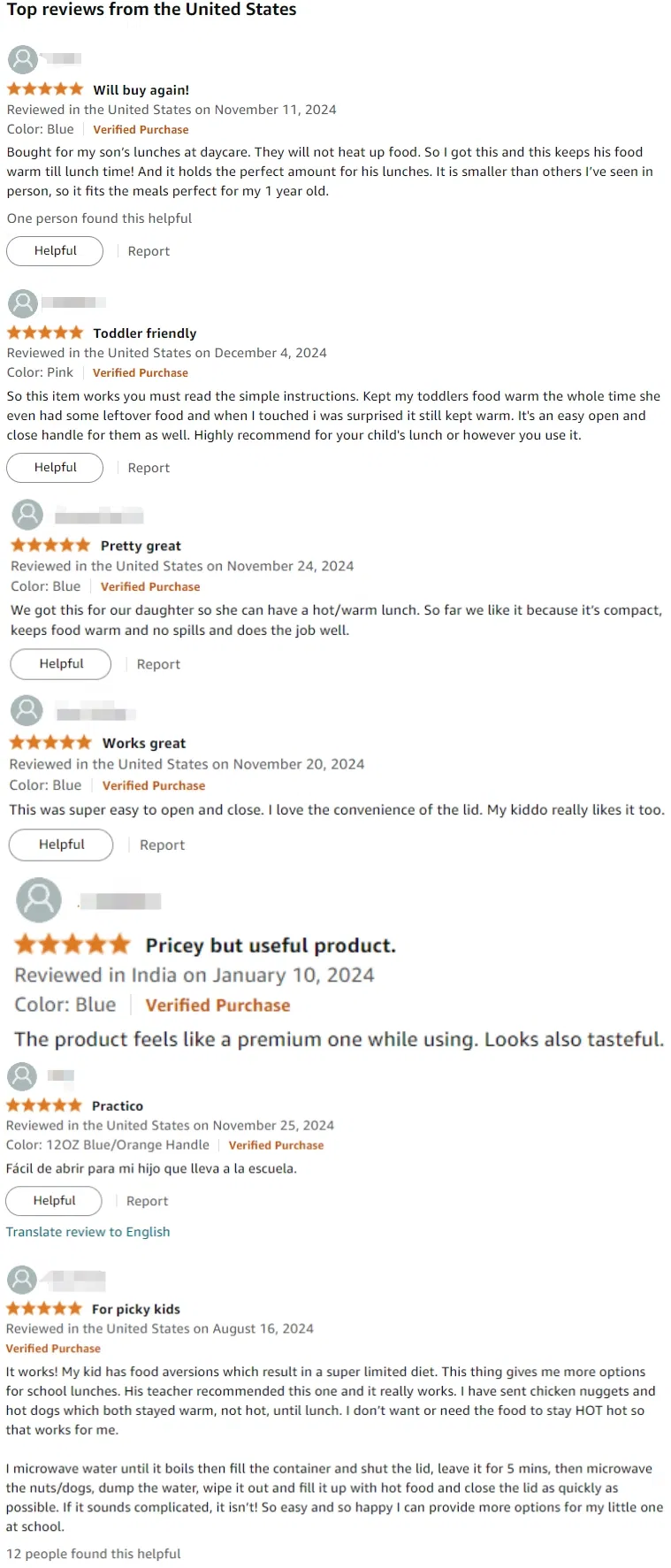Click the avatar icon on the "Will buy again!" review
Image resolution: width=671 pixels, height=1568 pixels.
pos(22,59)
